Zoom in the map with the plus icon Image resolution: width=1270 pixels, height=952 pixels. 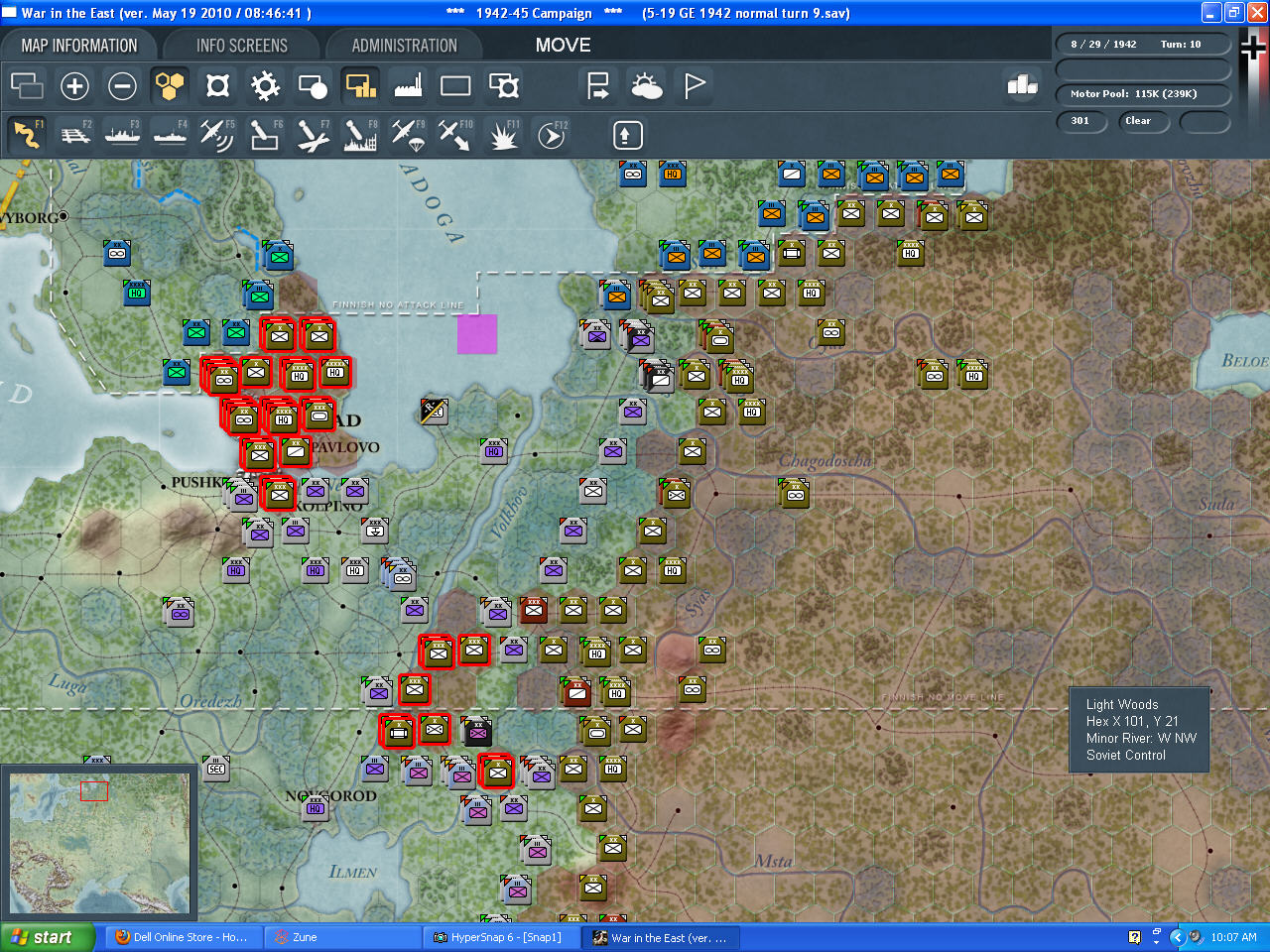74,86
